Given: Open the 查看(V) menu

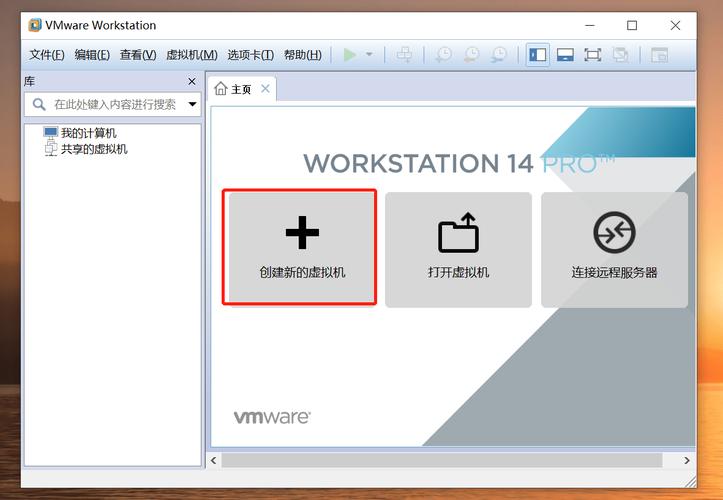Looking at the screenshot, I should point(138,55).
